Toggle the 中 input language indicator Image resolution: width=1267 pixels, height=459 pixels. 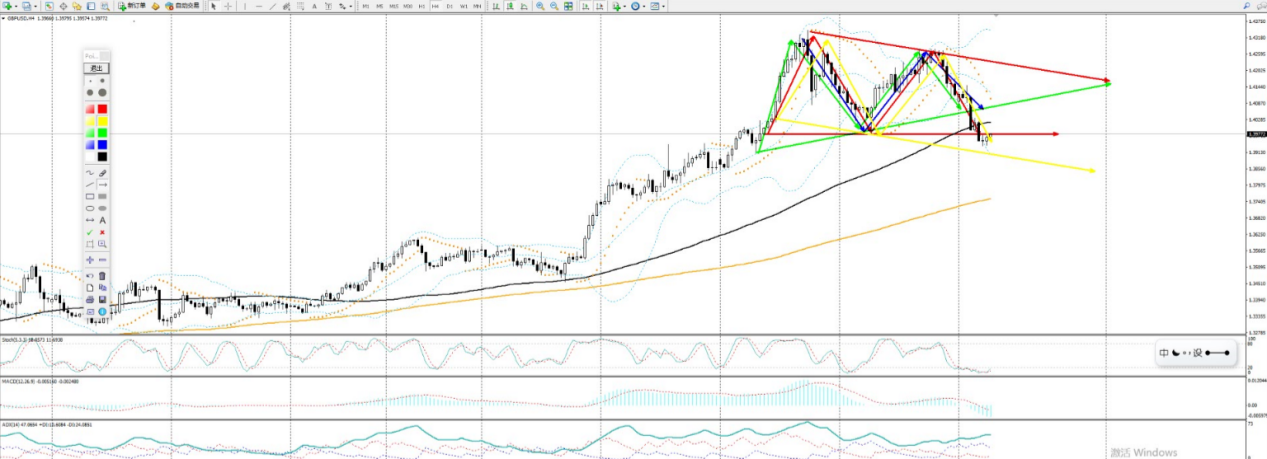pyautogui.click(x=1164, y=353)
